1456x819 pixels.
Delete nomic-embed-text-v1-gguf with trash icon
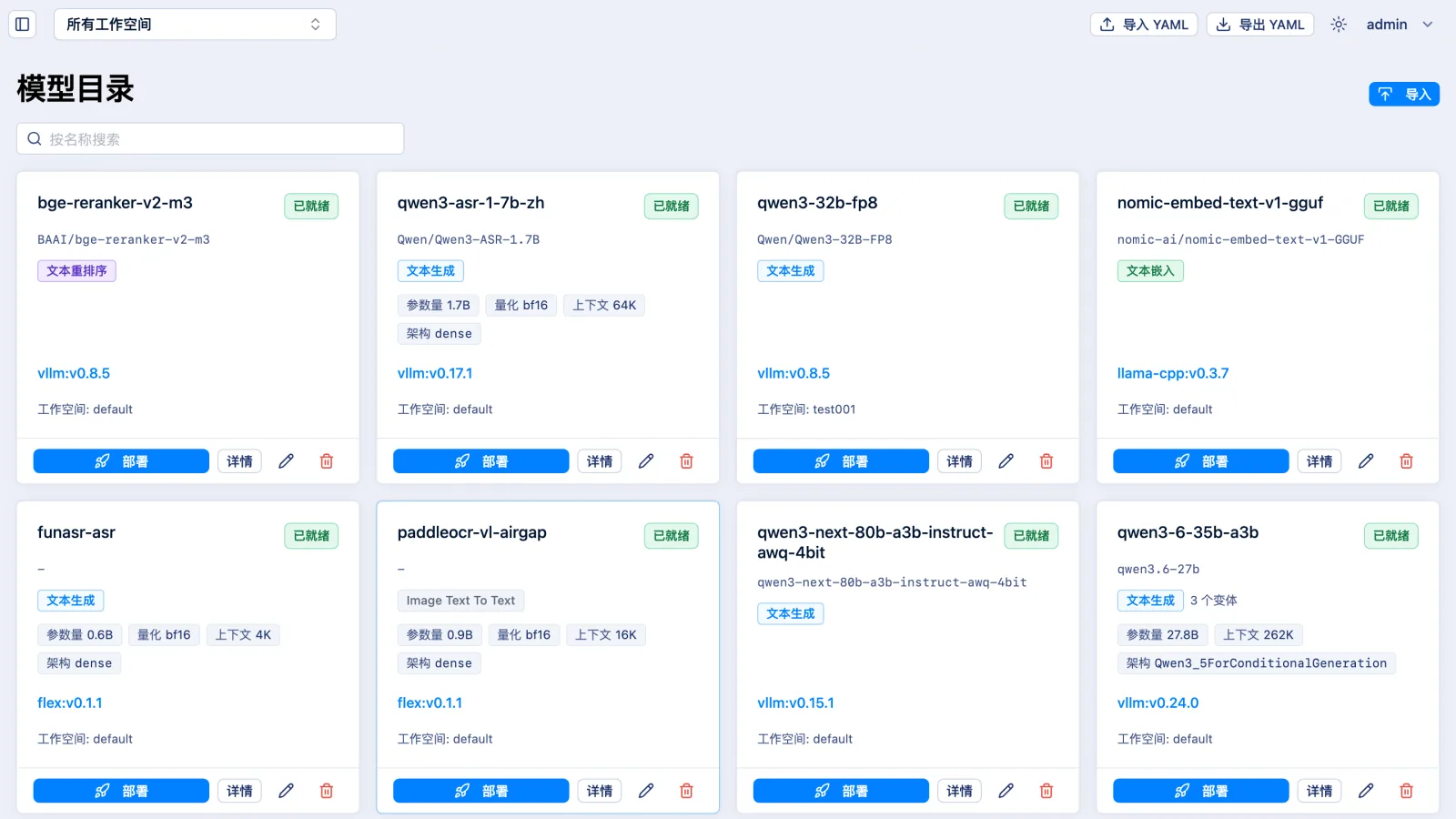pos(1407,461)
